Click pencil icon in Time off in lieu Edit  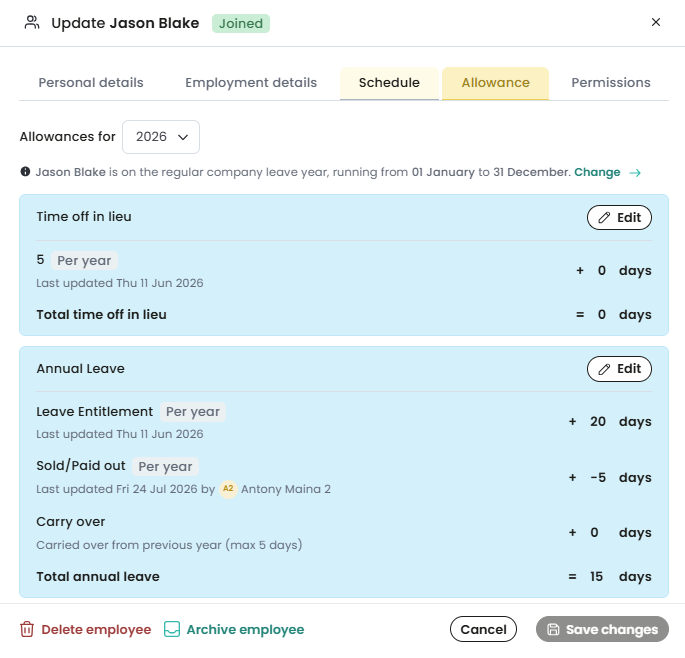pyautogui.click(x=604, y=218)
